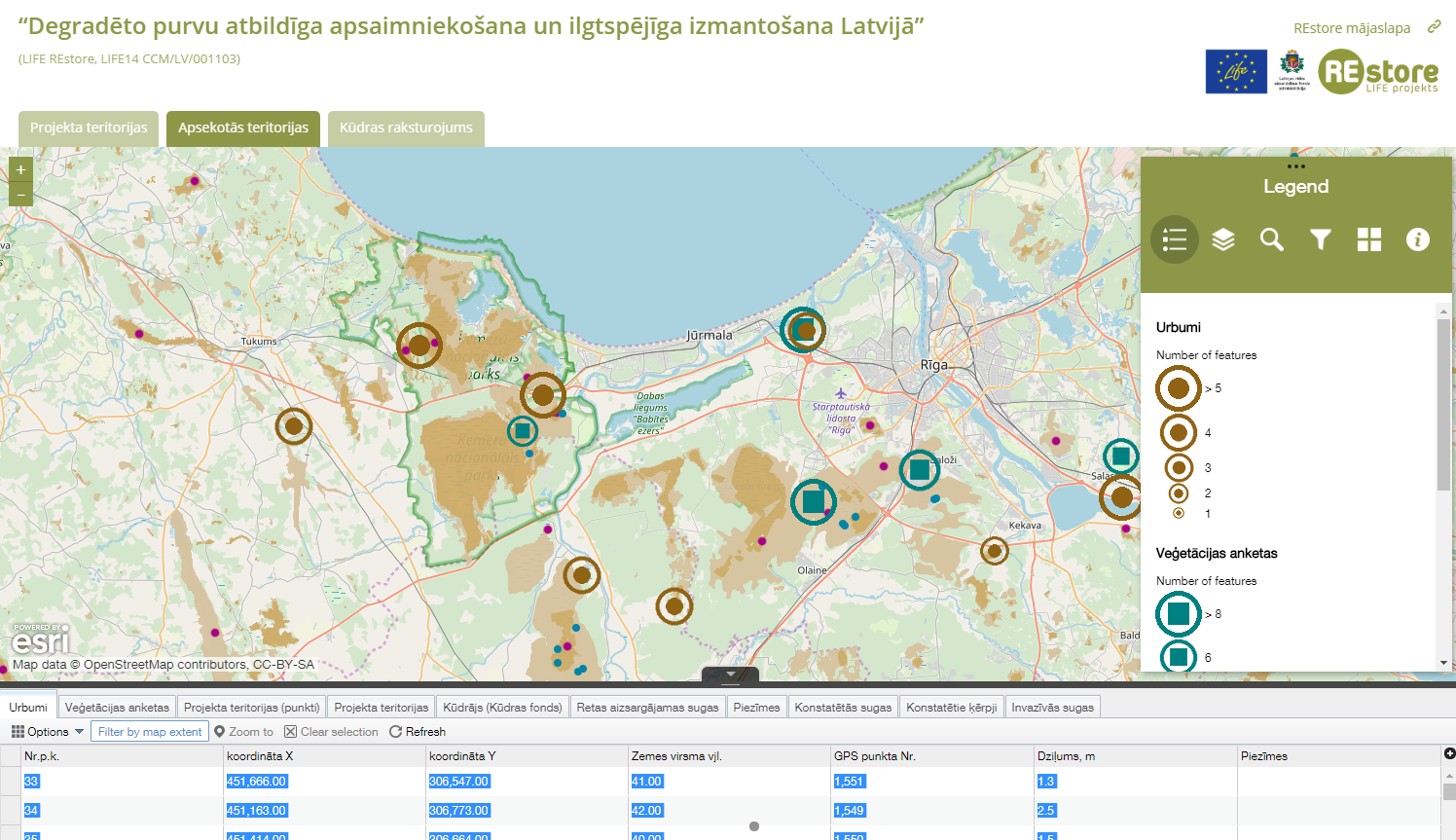Open the Basemap gallery grid icon
1456x840 pixels.
coord(1369,239)
